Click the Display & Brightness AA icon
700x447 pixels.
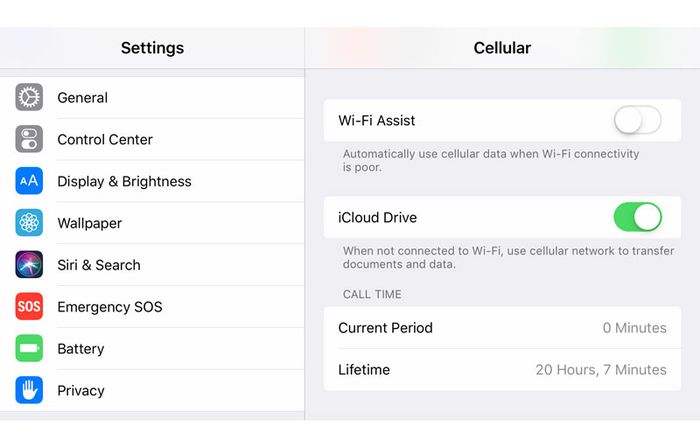pyautogui.click(x=29, y=181)
